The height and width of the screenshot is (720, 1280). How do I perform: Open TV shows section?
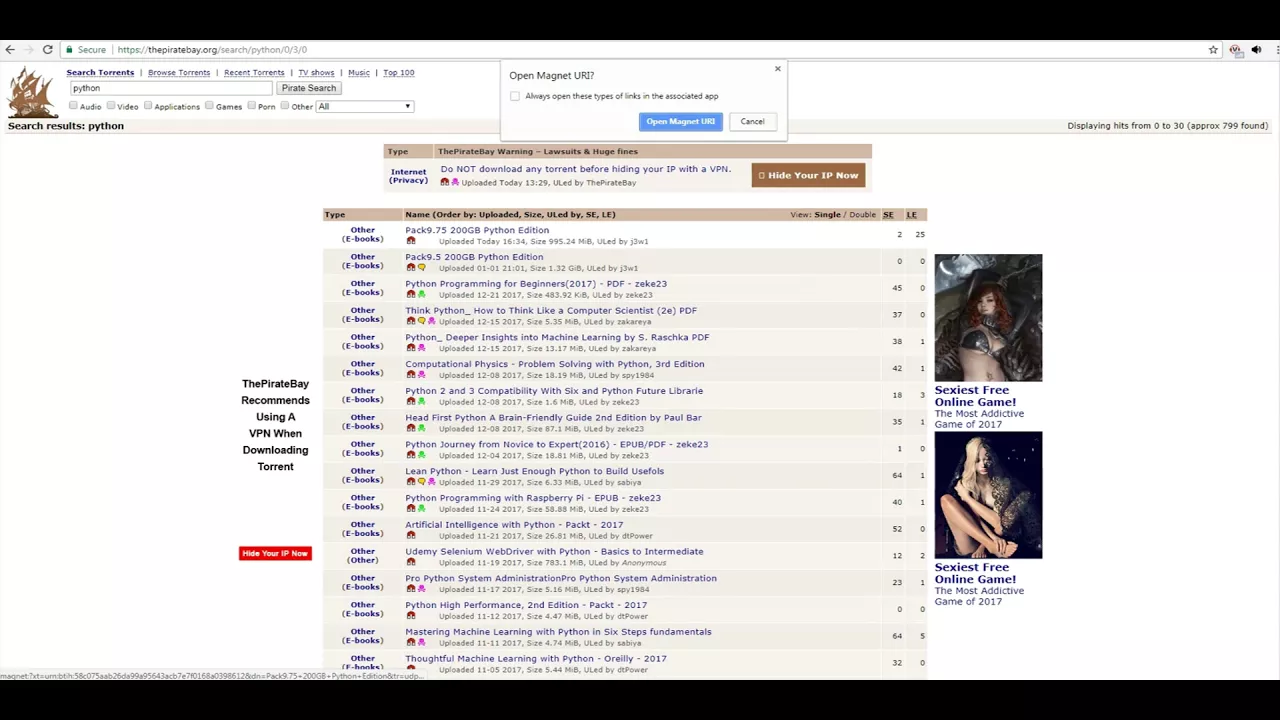click(x=316, y=73)
